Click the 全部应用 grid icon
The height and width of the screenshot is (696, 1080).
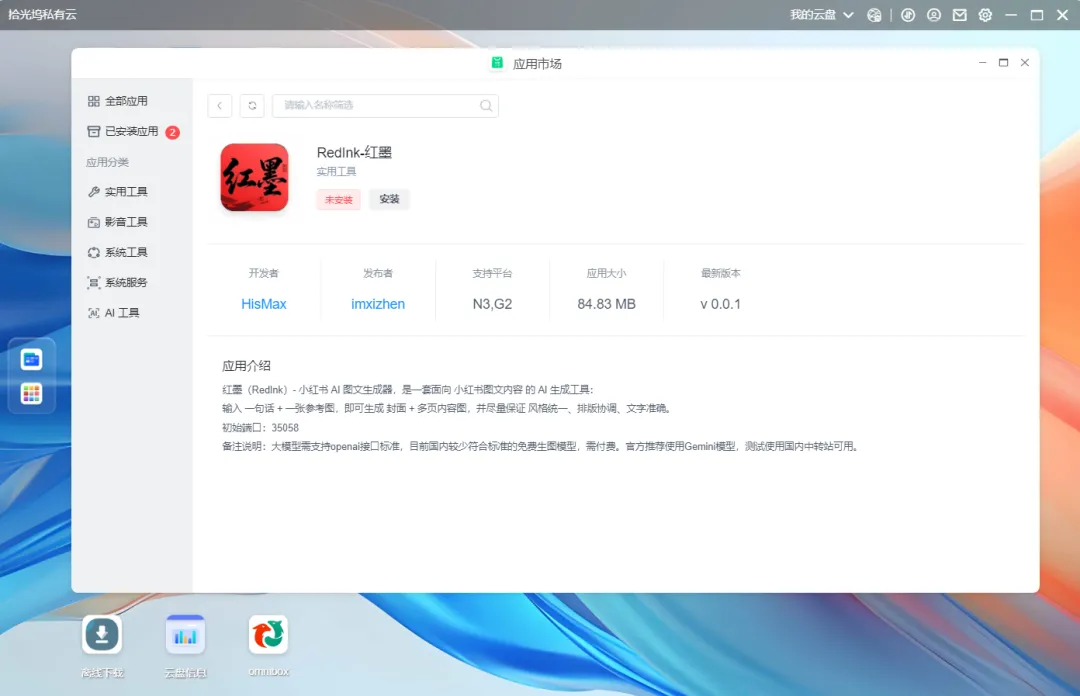(94, 101)
